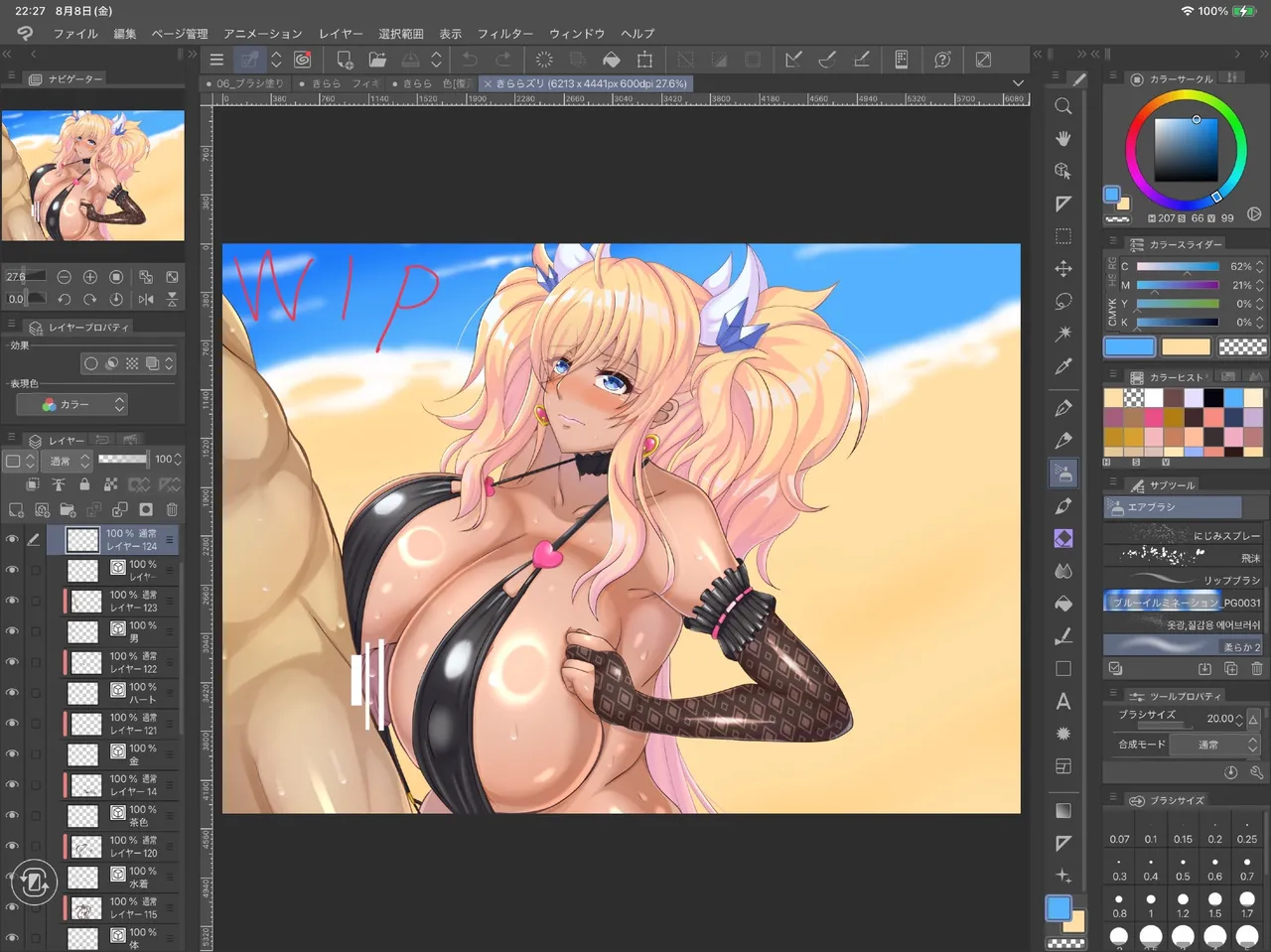Choose the Text tool
Screen dimensions: 1271x952
1062,702
